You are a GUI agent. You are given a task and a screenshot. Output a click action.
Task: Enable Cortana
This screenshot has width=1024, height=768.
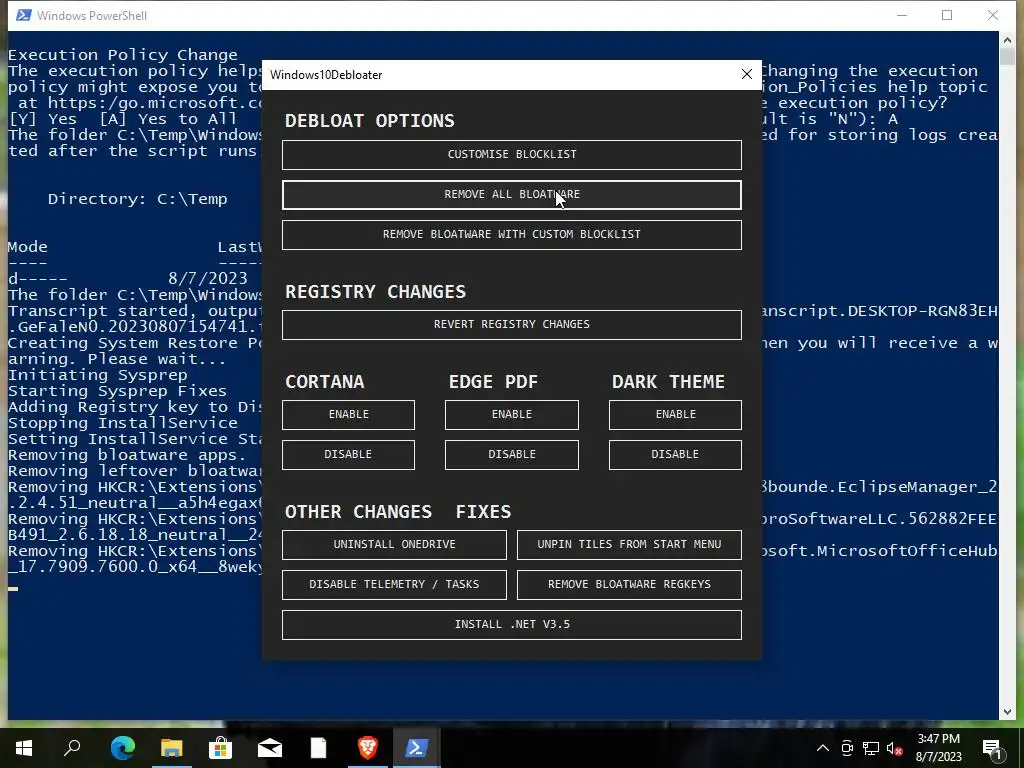348,415
